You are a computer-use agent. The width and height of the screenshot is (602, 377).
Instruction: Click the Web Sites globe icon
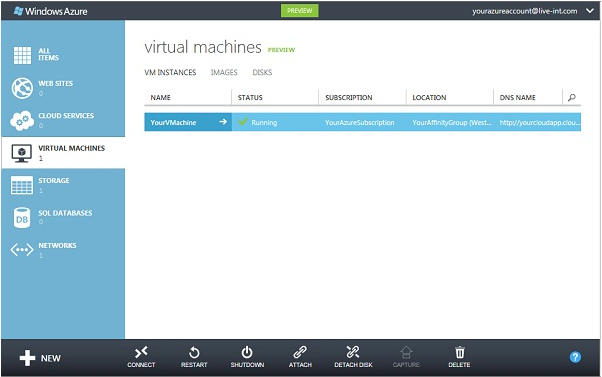pos(22,88)
